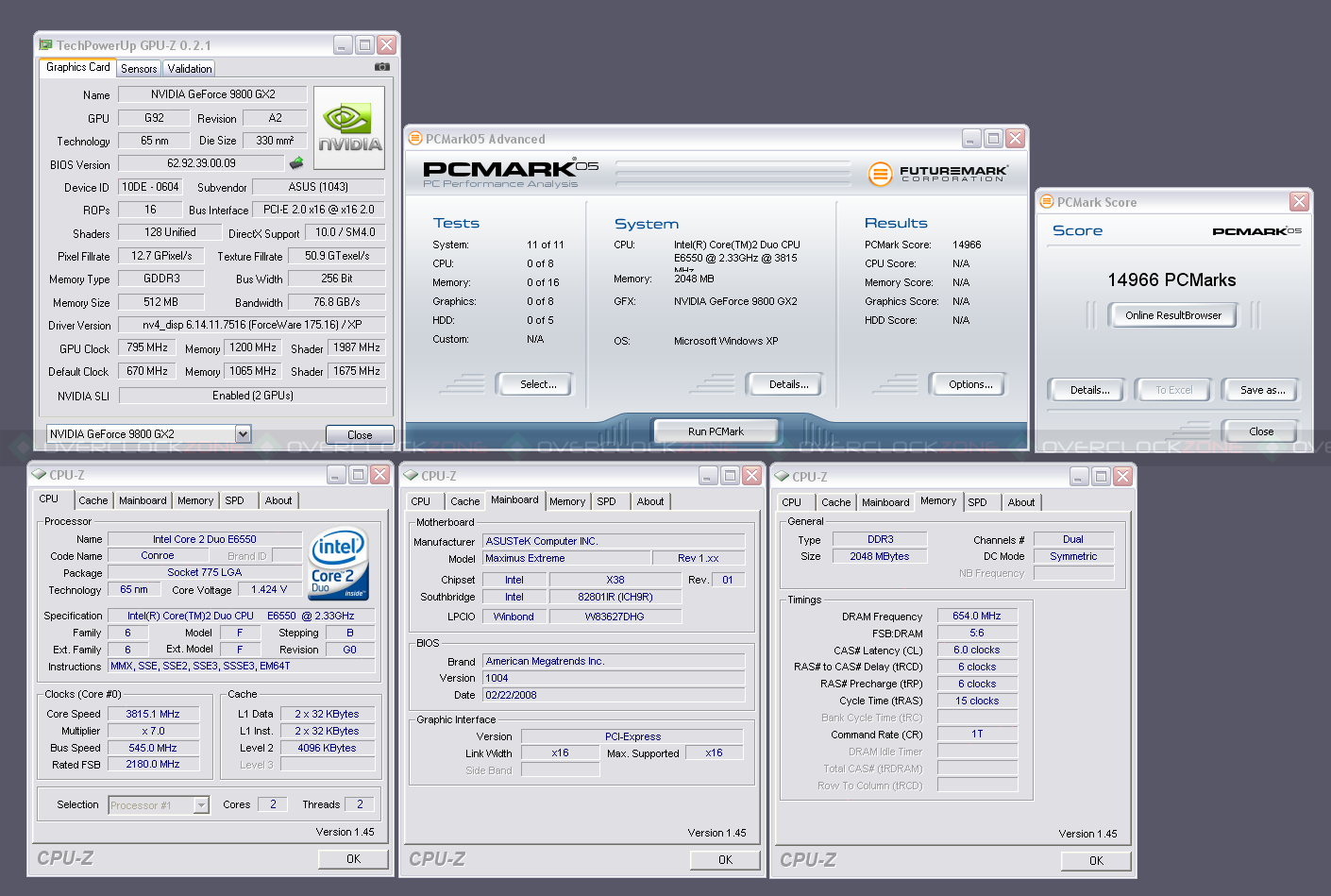
Task: Click OK in the CPU-Z Memory window
Action: click(1096, 861)
